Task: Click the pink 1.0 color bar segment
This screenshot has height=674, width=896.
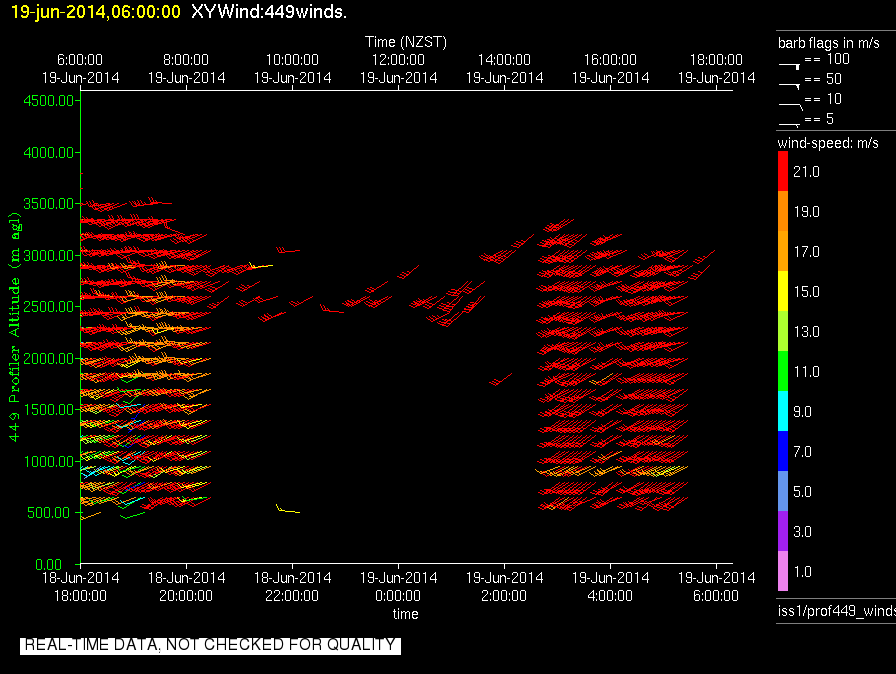Action: tap(783, 571)
